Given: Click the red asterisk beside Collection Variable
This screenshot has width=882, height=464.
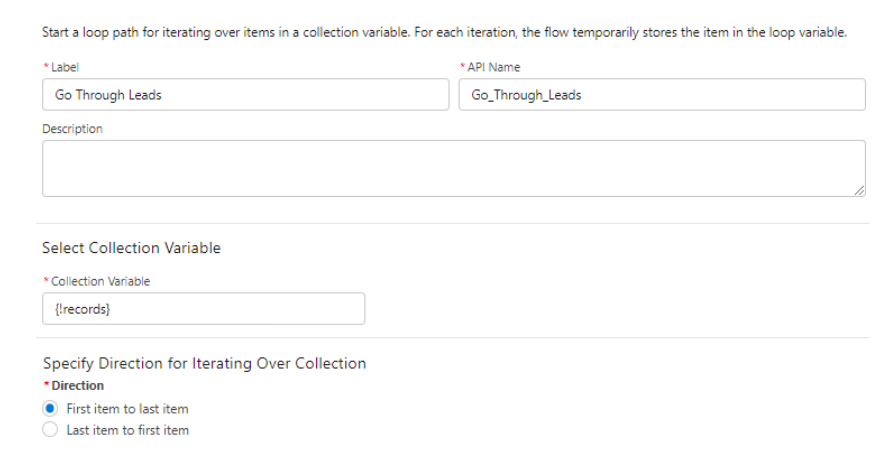Looking at the screenshot, I should [44, 281].
